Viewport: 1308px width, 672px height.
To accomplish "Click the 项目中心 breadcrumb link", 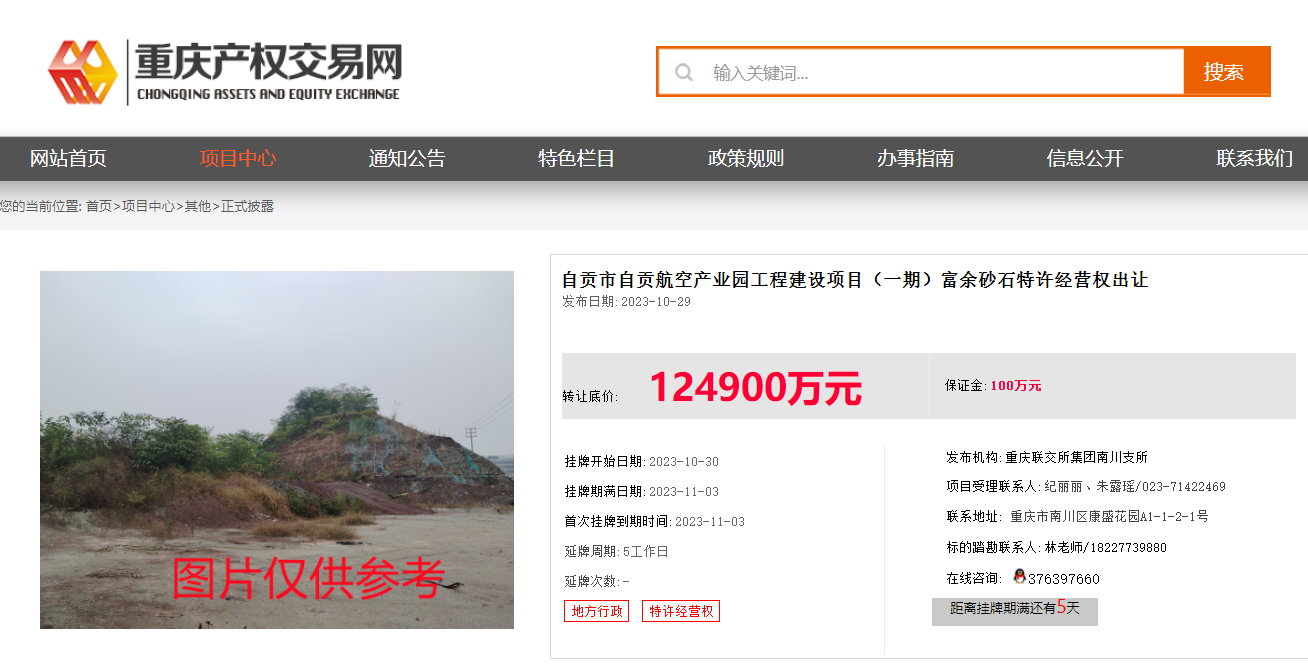I will (148, 206).
